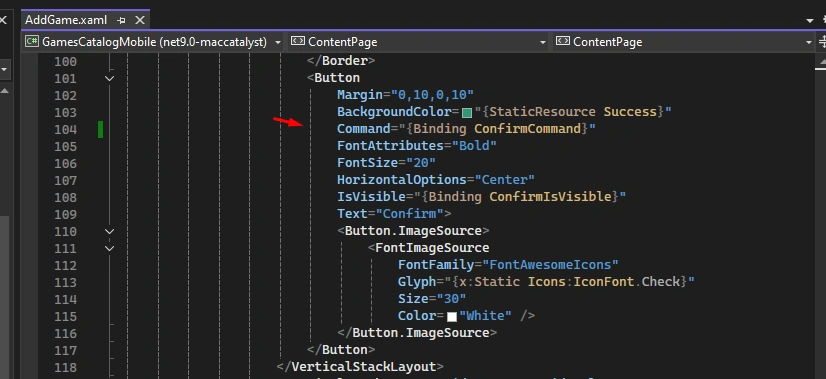Collapse FontImageSource block at line 111

[x=110, y=248]
